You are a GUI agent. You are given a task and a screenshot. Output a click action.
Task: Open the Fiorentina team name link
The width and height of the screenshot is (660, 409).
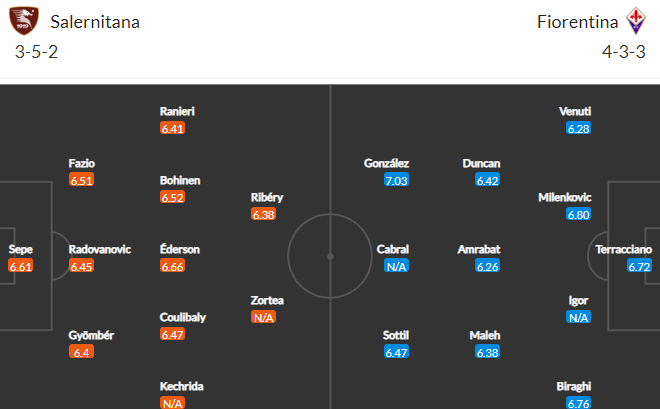click(x=577, y=22)
